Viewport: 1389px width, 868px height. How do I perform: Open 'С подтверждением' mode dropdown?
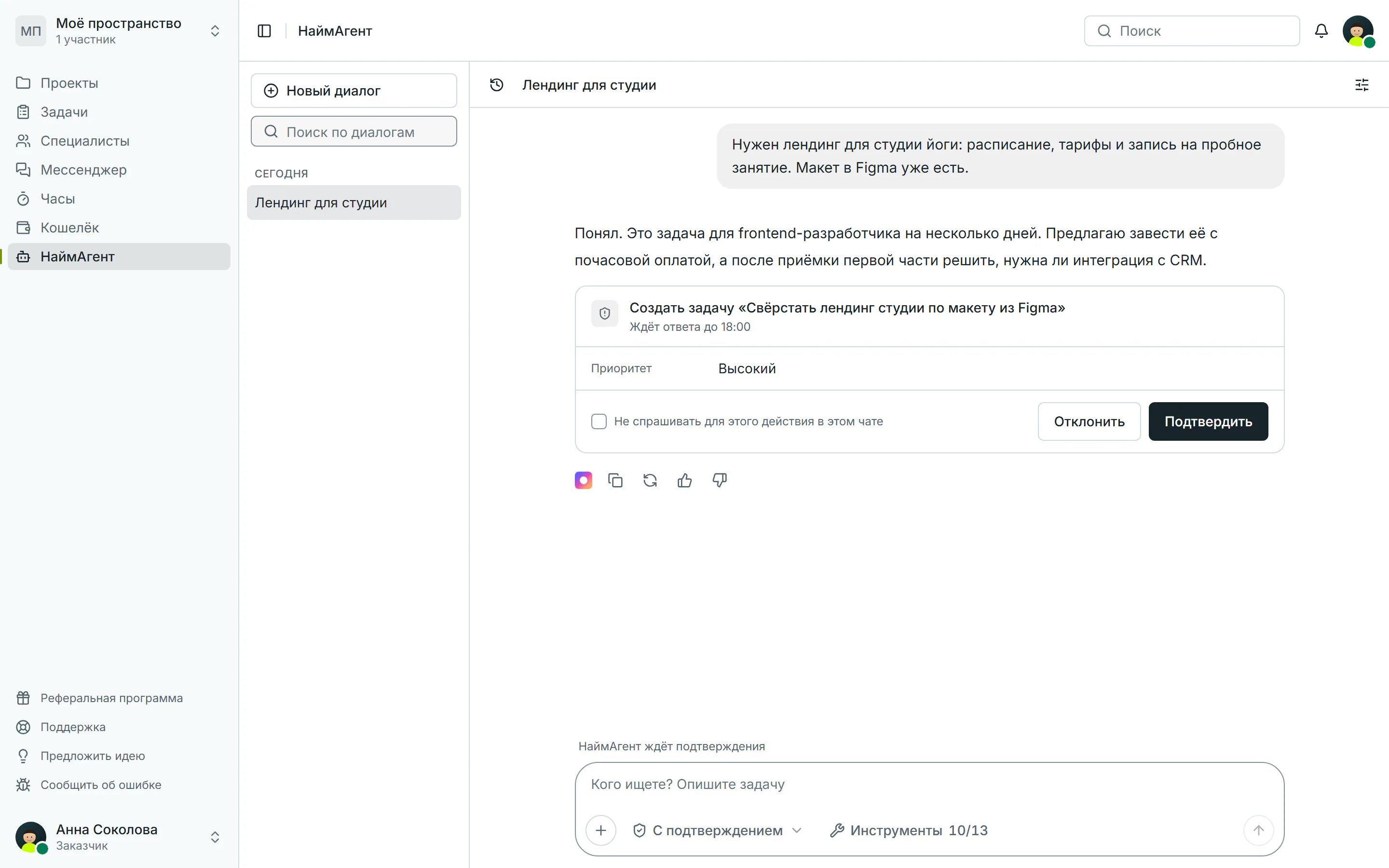coord(718,830)
